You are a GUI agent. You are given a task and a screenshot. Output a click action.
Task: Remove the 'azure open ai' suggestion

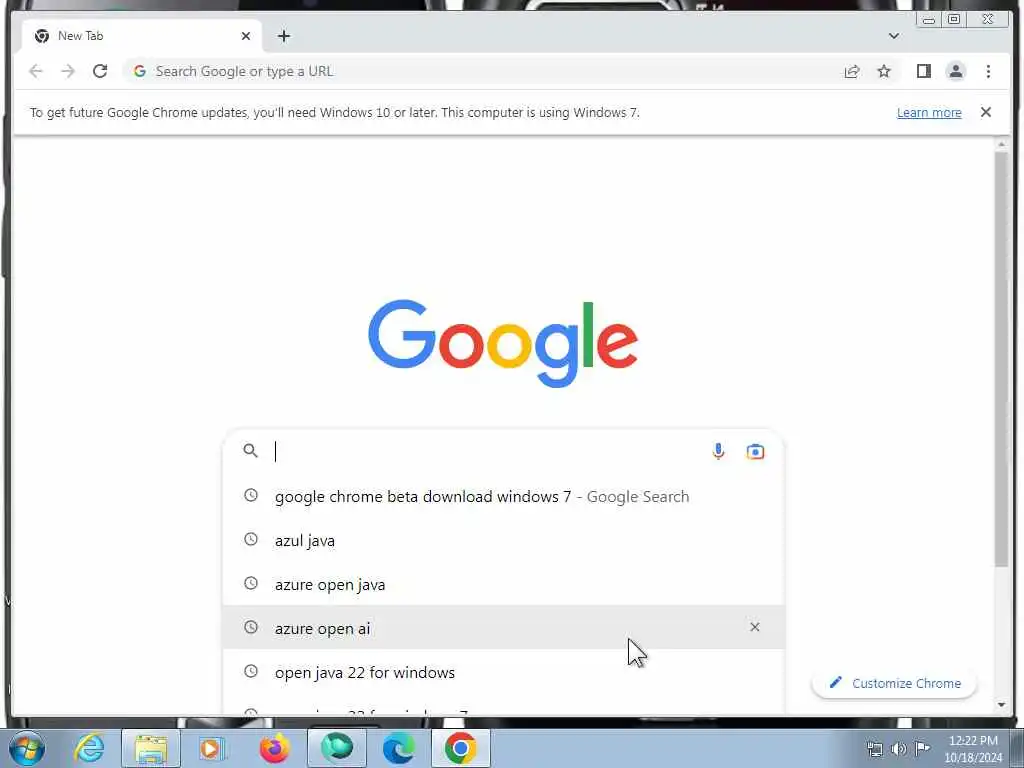coord(754,627)
